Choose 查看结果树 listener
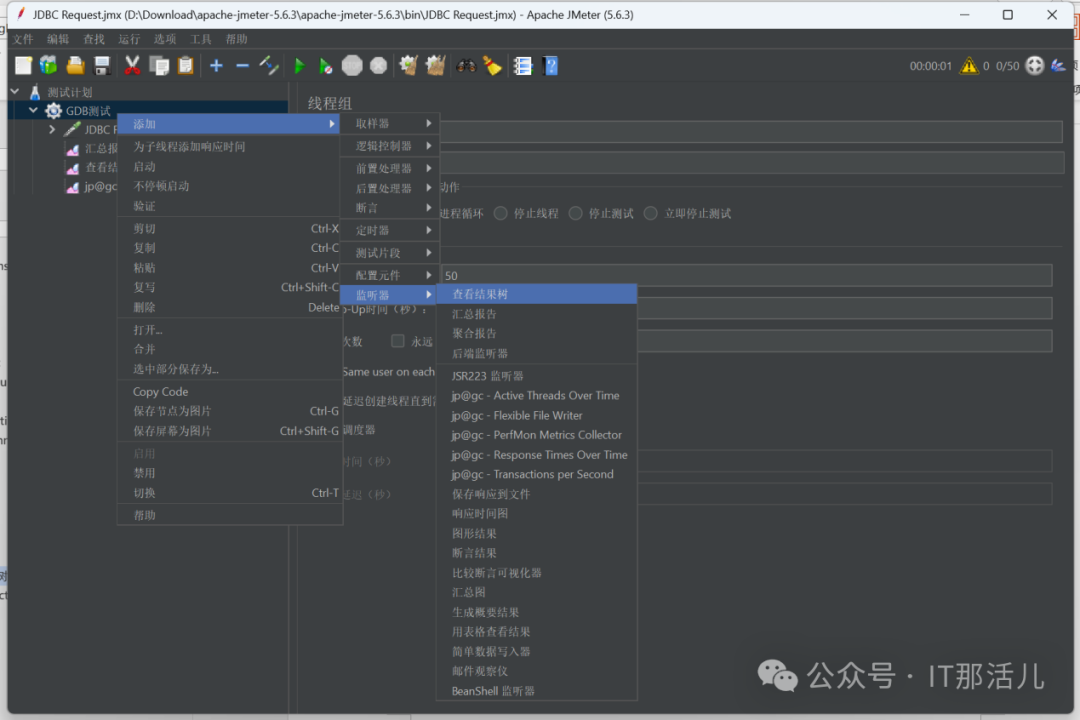Viewport: 1080px width, 720px height. coord(537,294)
